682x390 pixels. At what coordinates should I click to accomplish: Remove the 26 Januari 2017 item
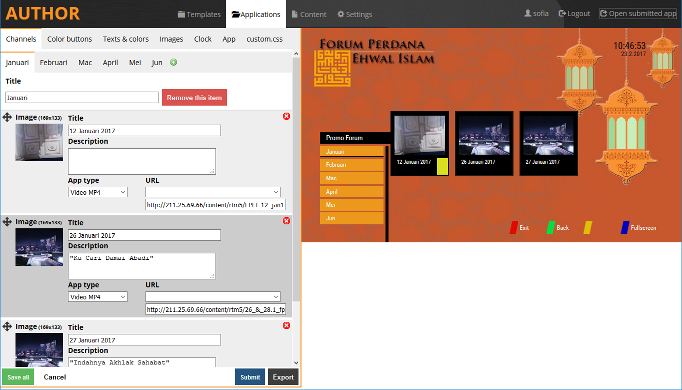click(x=286, y=220)
